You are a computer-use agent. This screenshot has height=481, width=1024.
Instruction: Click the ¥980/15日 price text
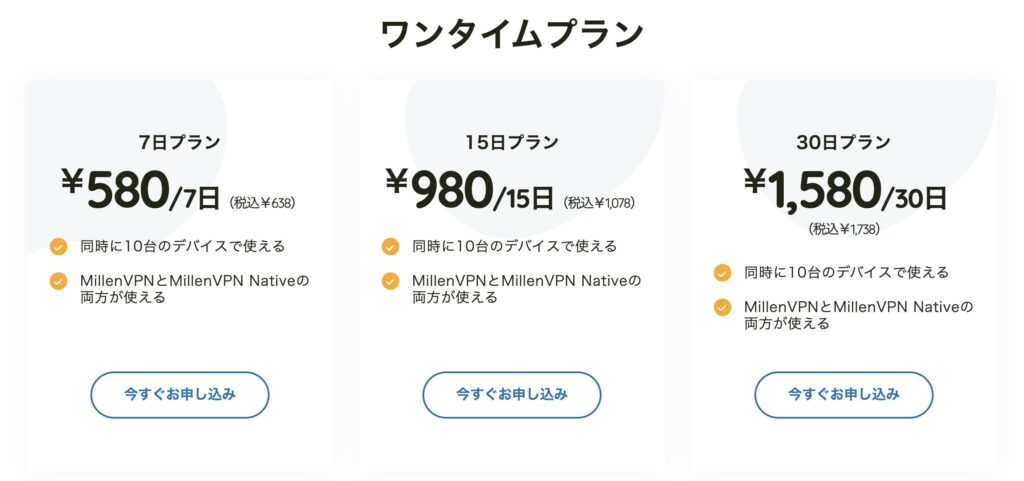(x=469, y=190)
